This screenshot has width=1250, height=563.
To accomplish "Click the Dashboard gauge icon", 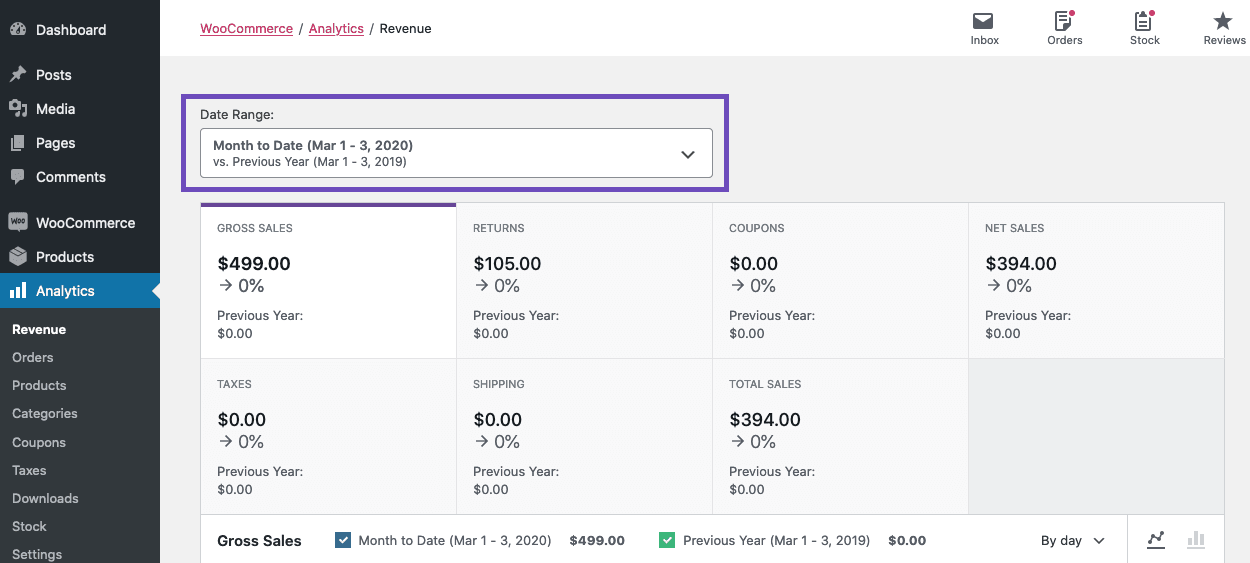I will click(x=18, y=30).
